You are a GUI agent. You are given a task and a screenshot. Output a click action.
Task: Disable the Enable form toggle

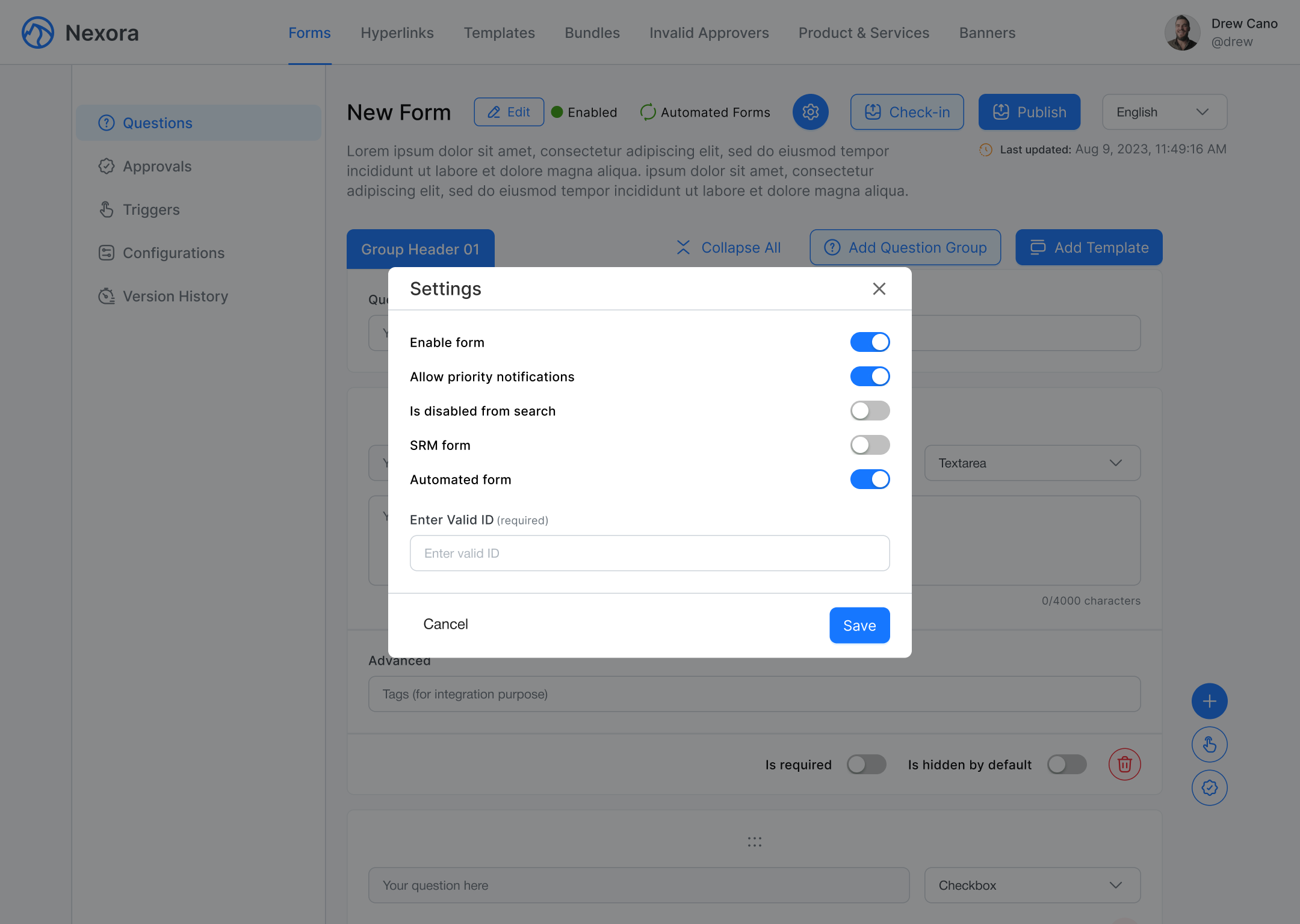pos(870,342)
